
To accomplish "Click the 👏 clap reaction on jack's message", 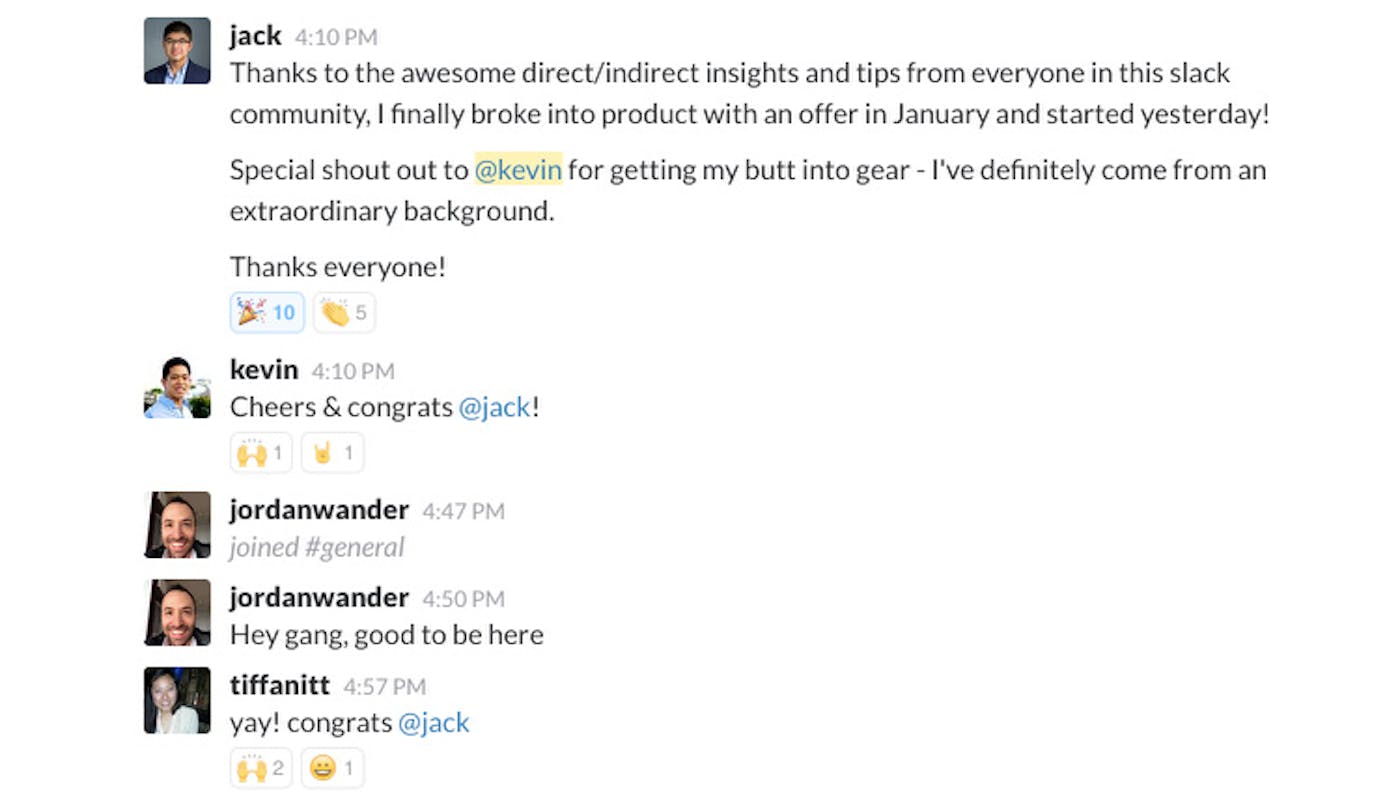I will [343, 312].
